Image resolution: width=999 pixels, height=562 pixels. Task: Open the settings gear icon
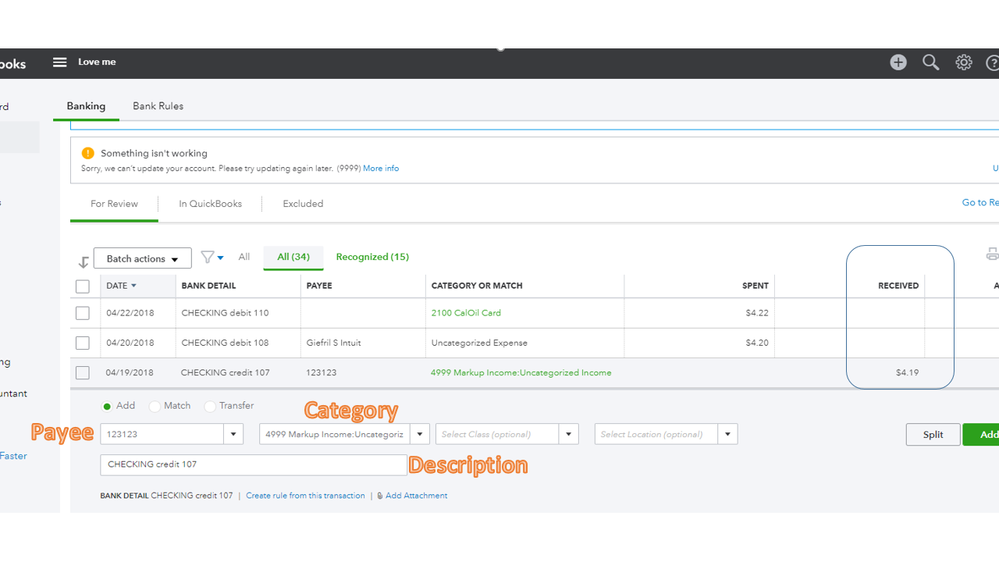(x=963, y=62)
